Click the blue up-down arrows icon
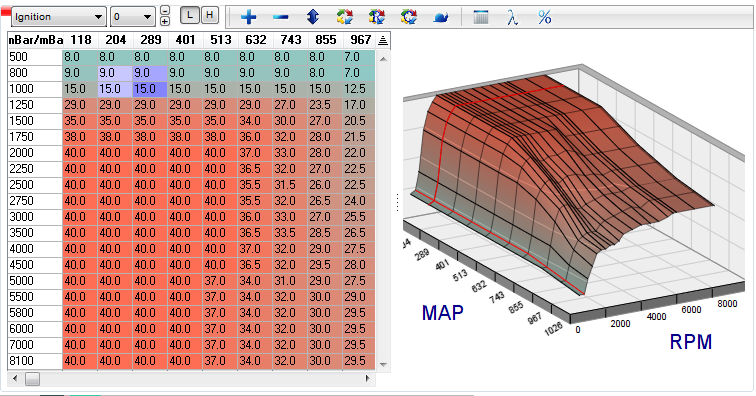The width and height of the screenshot is (756, 396). 312,17
